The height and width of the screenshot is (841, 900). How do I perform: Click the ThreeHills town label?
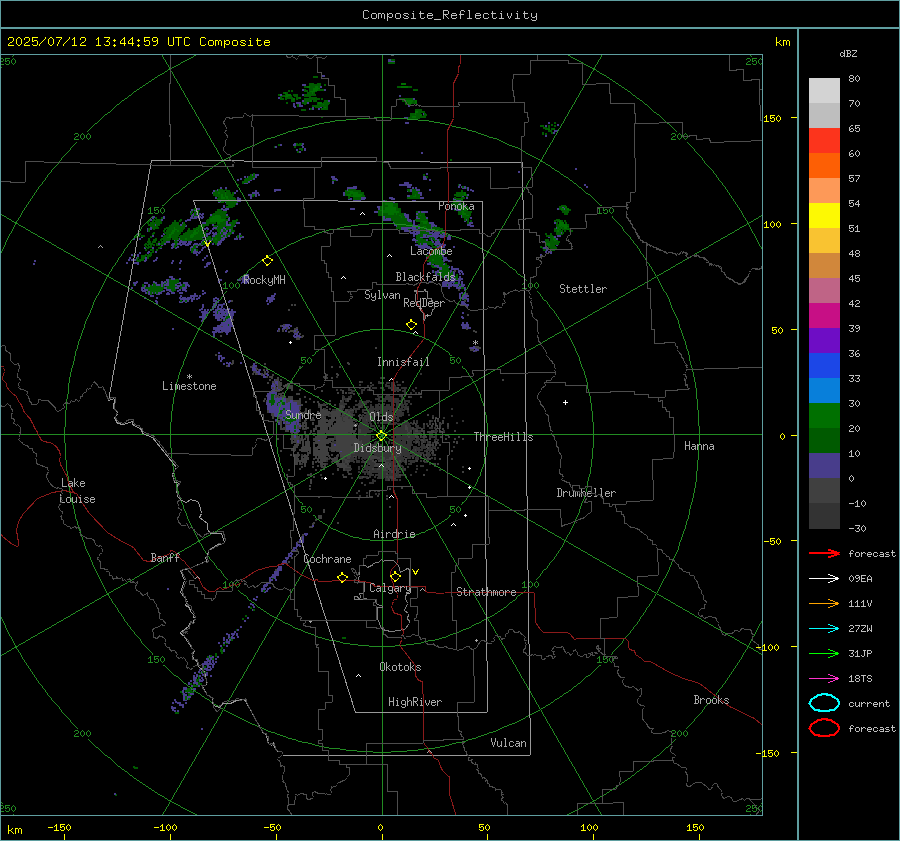503,437
